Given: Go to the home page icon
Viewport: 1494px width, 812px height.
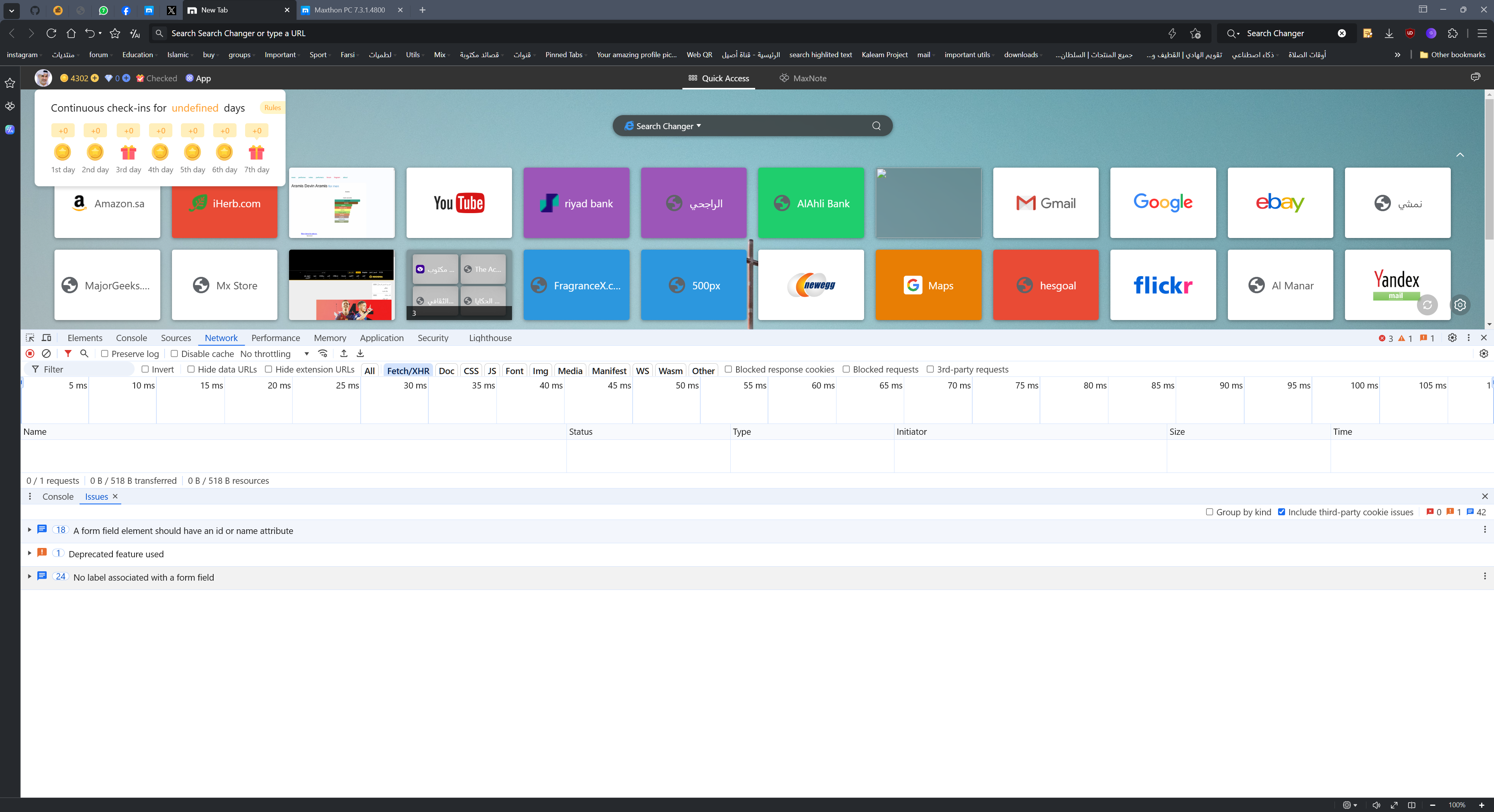Looking at the screenshot, I should pos(71,33).
